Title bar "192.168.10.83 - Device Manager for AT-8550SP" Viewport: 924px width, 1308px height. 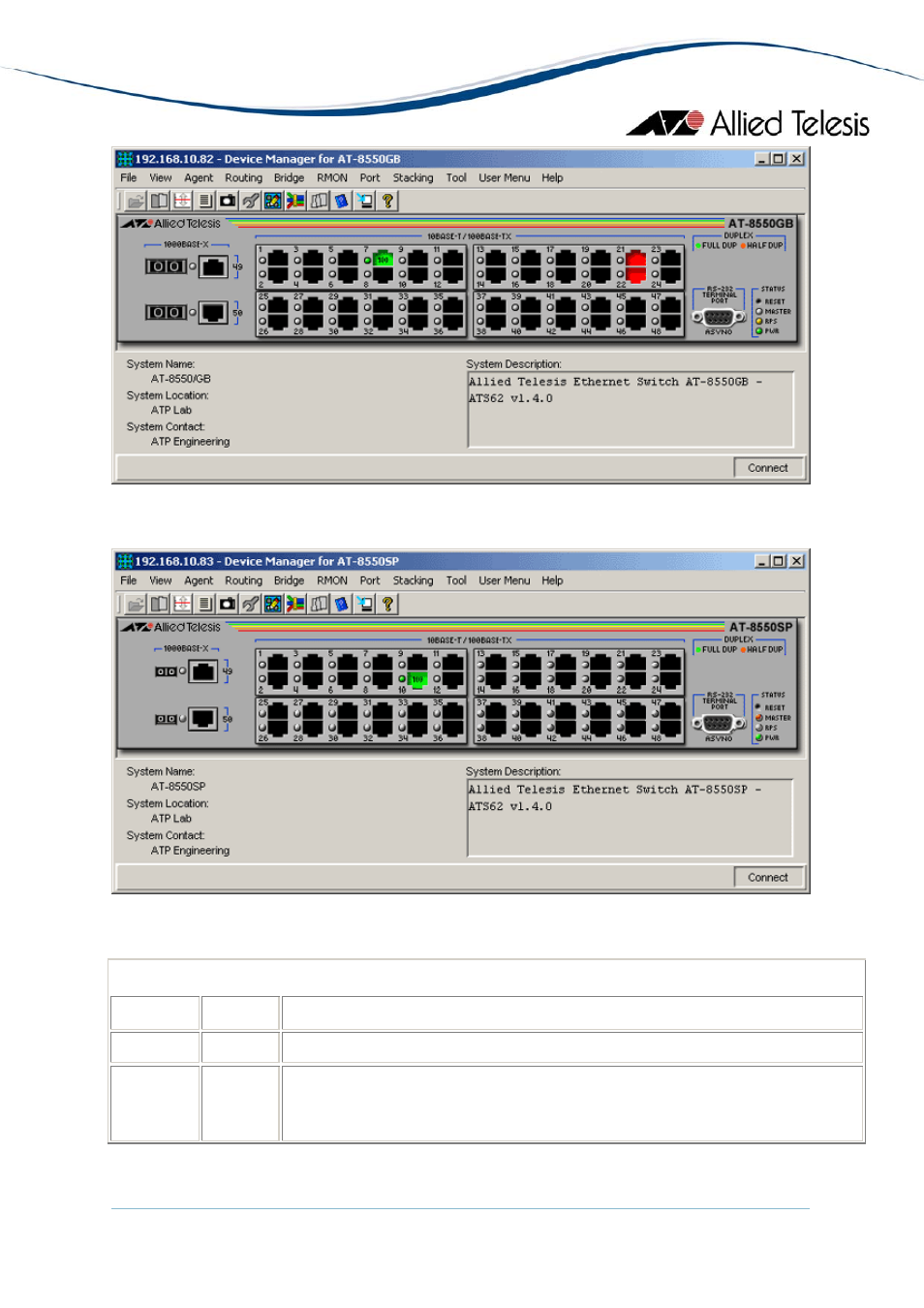click(266, 561)
